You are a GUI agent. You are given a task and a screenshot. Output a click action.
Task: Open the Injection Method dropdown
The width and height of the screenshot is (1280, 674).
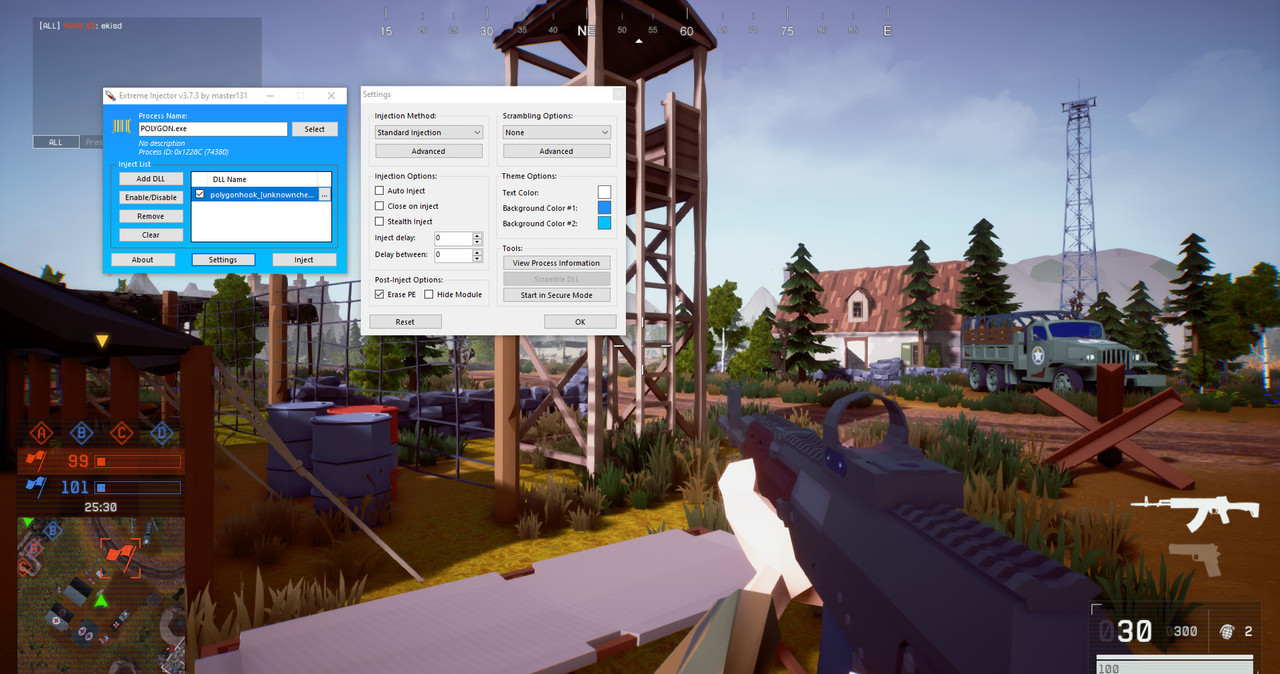point(429,132)
